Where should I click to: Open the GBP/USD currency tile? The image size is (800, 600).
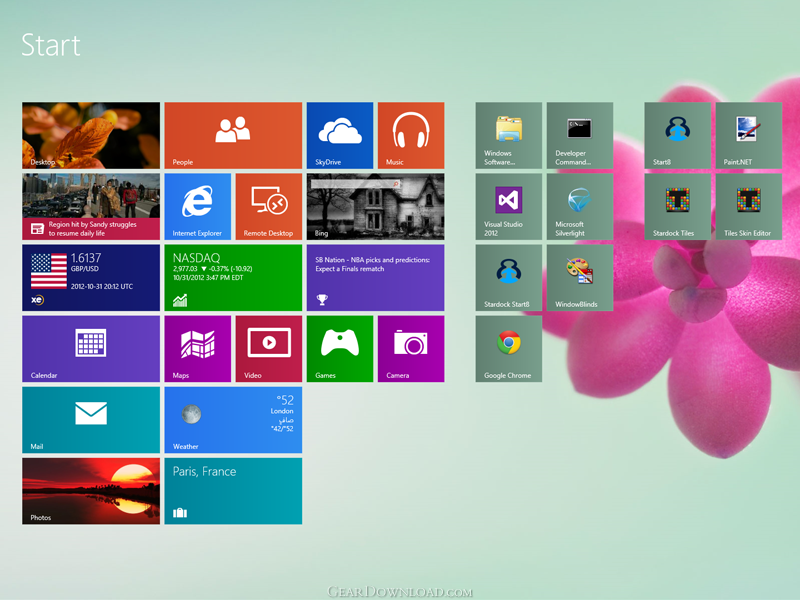point(91,278)
